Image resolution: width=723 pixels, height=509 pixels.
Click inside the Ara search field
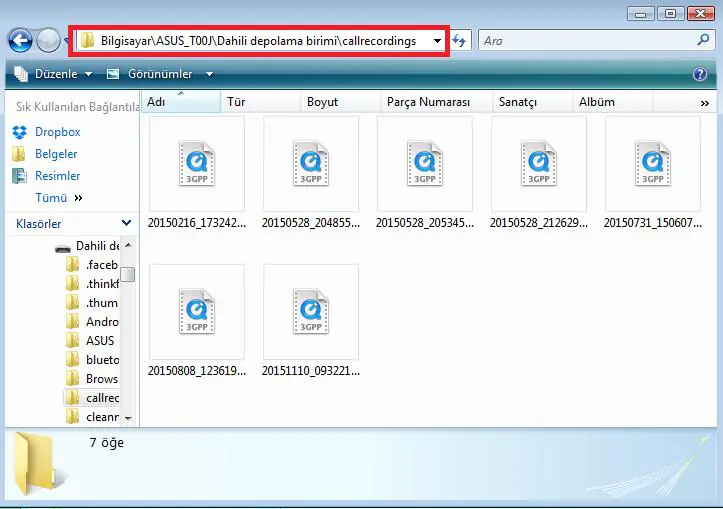585,41
